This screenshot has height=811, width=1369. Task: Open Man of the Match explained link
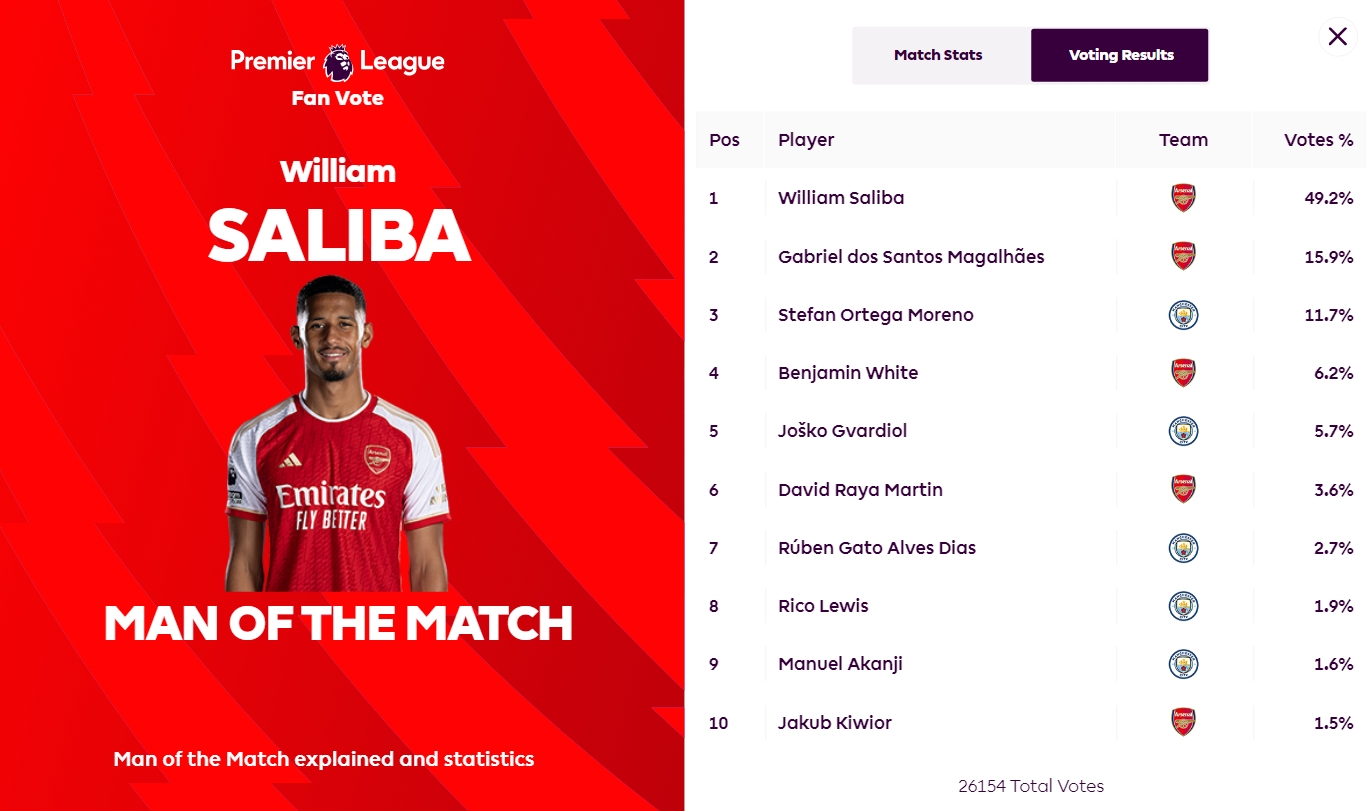click(x=324, y=759)
